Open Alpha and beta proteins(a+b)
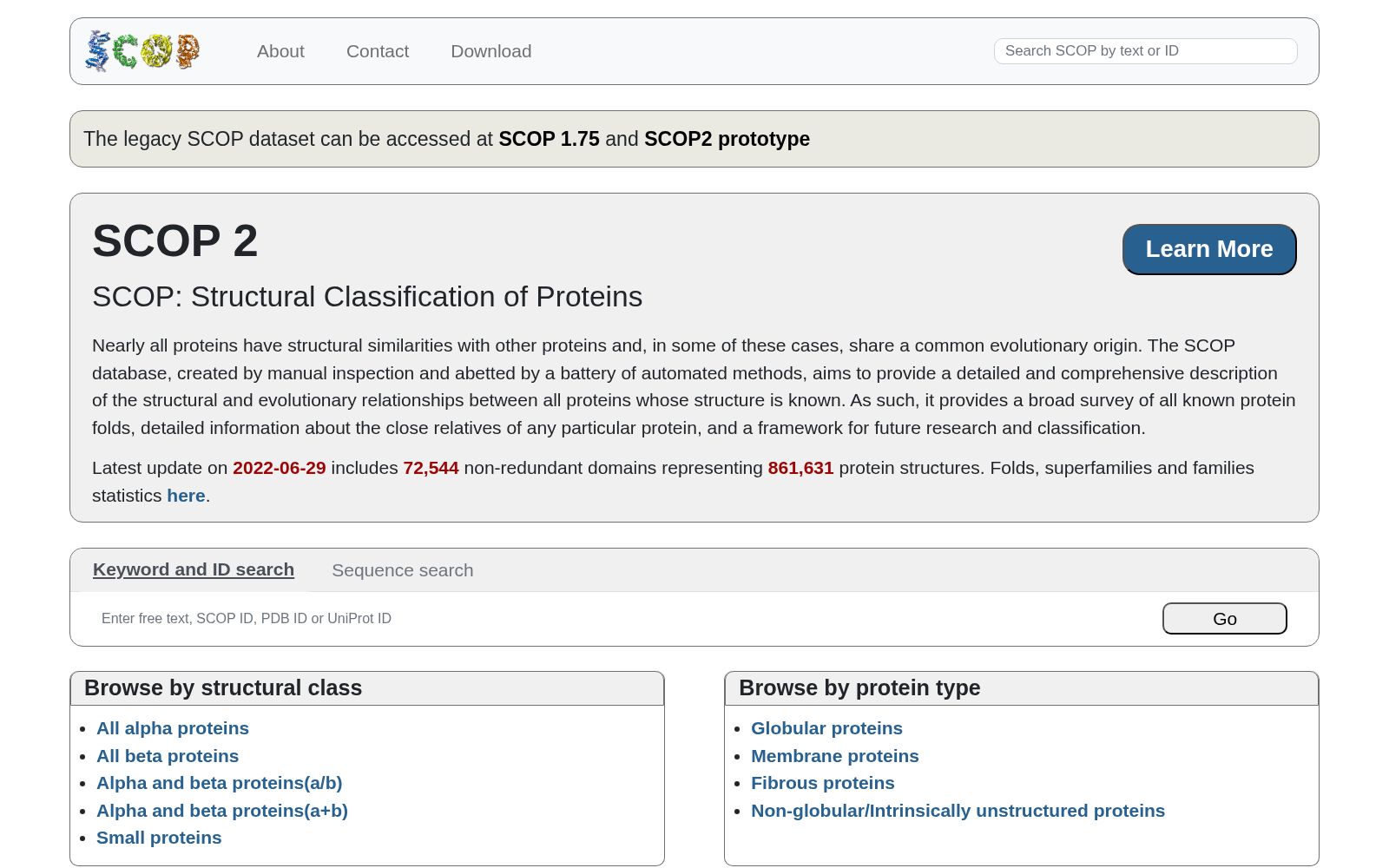 click(222, 811)
